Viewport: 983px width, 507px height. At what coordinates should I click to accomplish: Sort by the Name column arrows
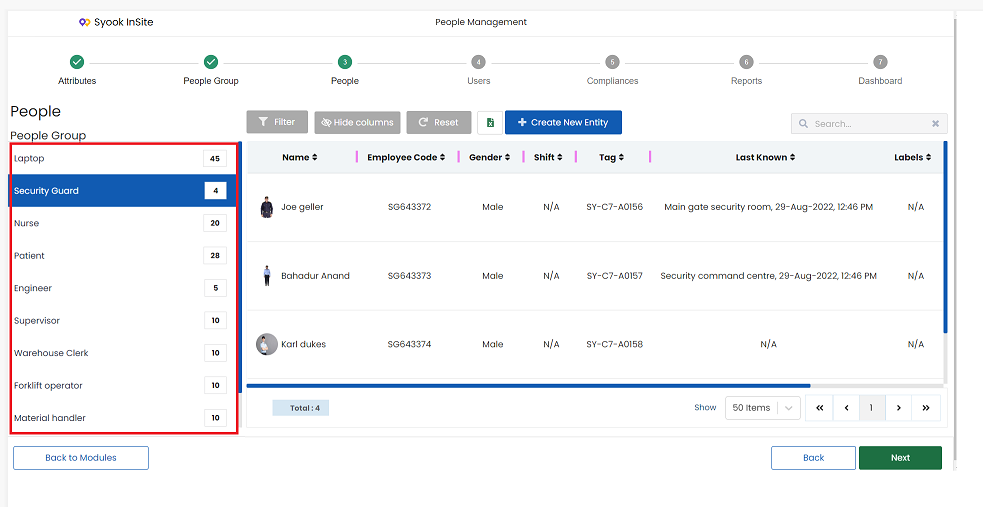coord(314,157)
